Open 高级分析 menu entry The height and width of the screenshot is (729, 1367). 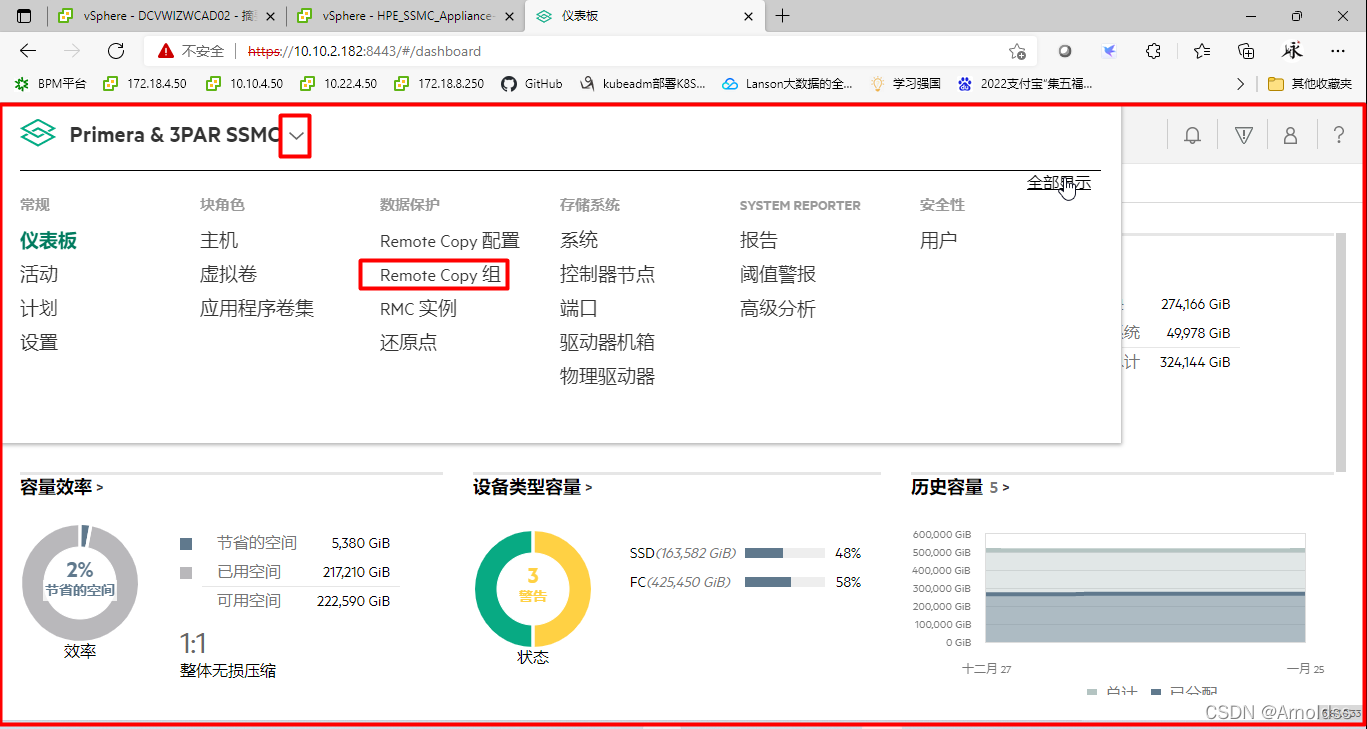[x=778, y=309]
